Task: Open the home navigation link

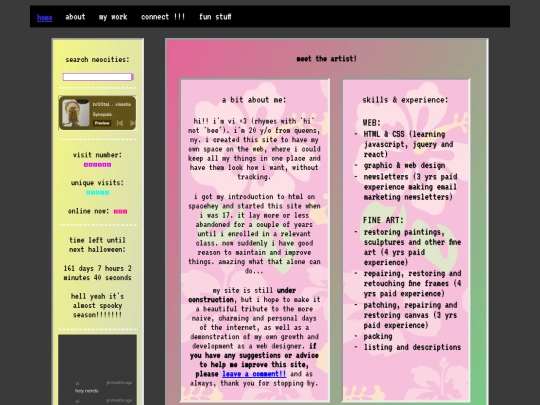Action: pyautogui.click(x=44, y=17)
